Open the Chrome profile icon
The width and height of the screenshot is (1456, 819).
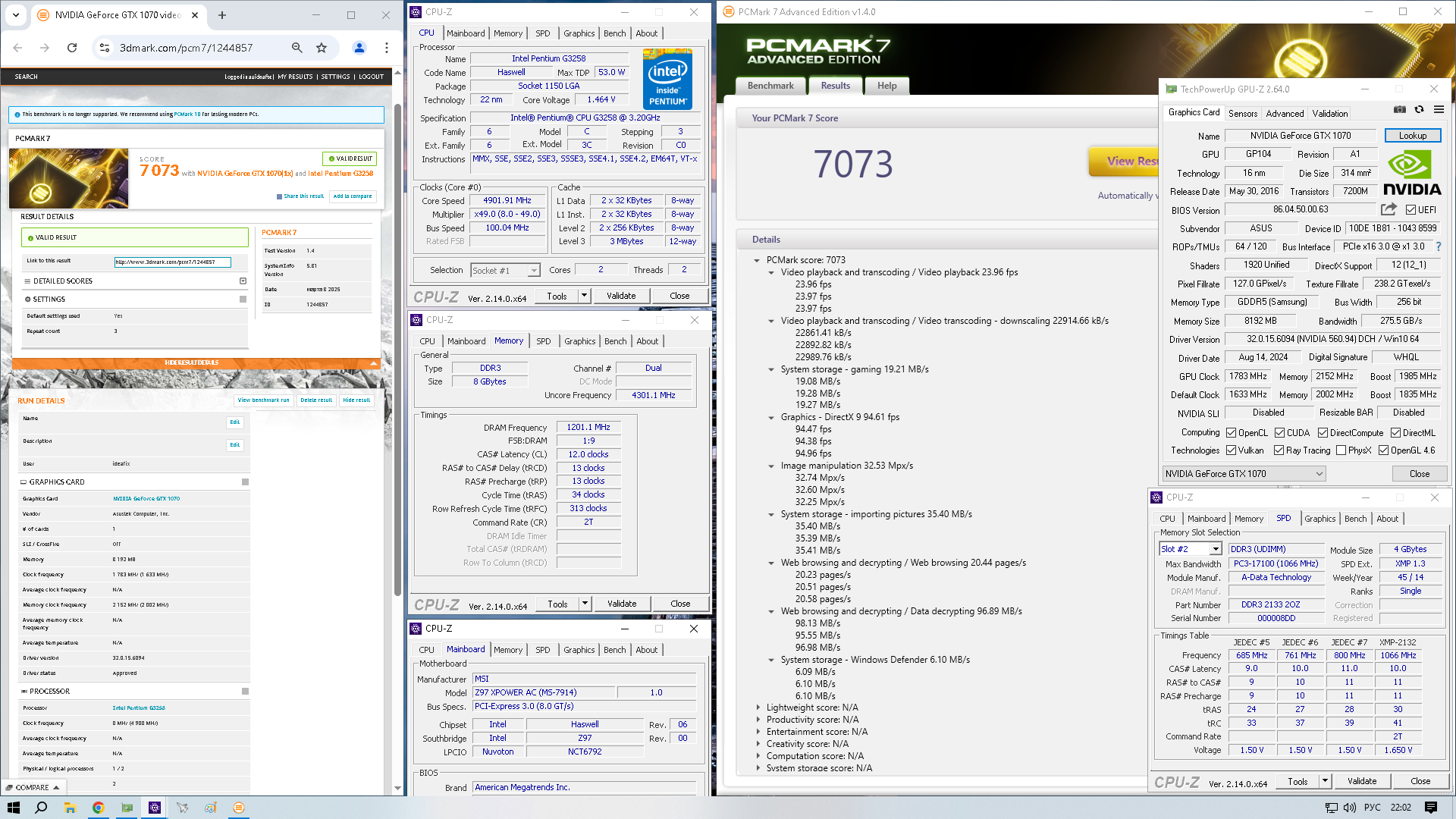(x=359, y=48)
